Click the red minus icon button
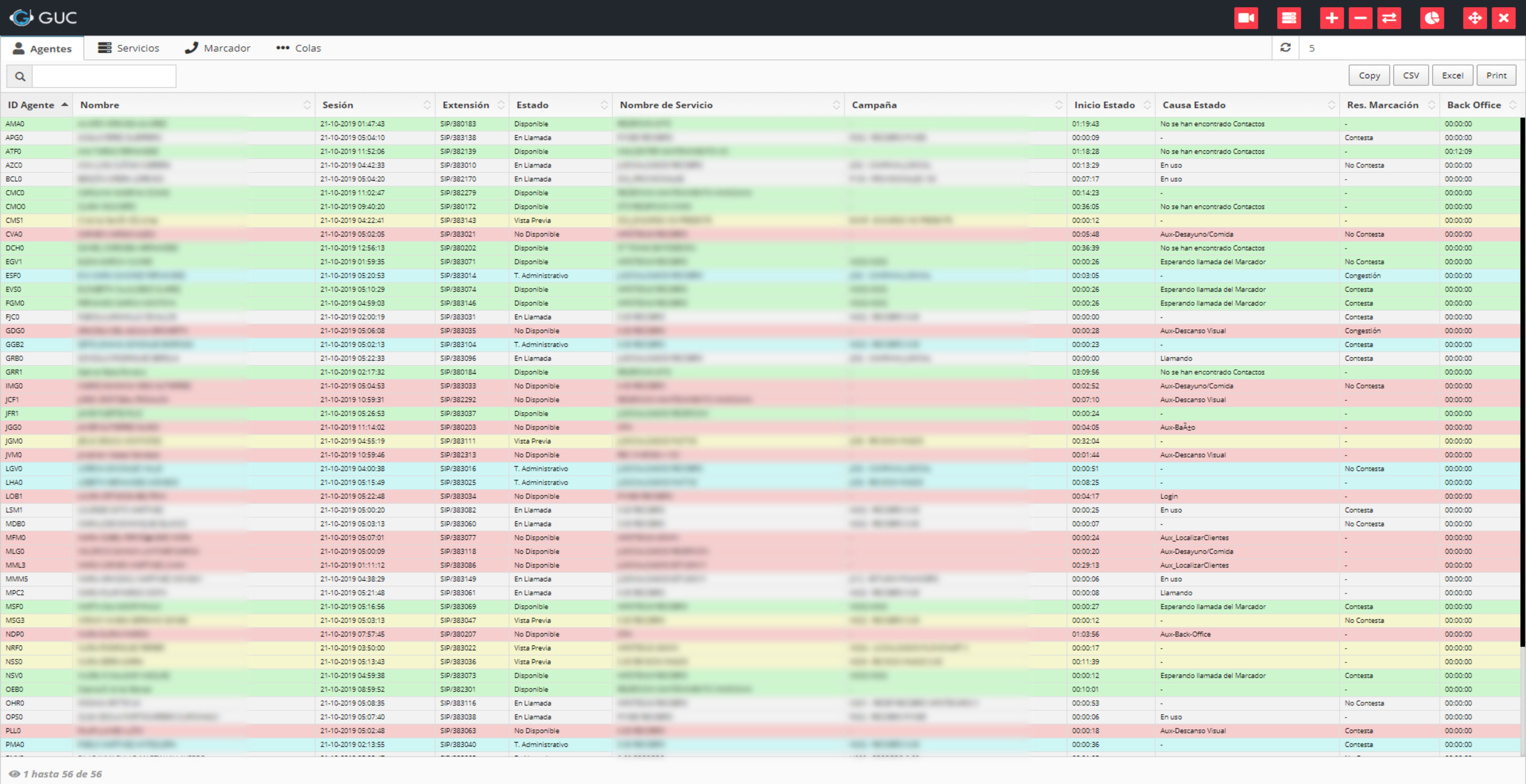The image size is (1526, 784). pyautogui.click(x=1361, y=18)
